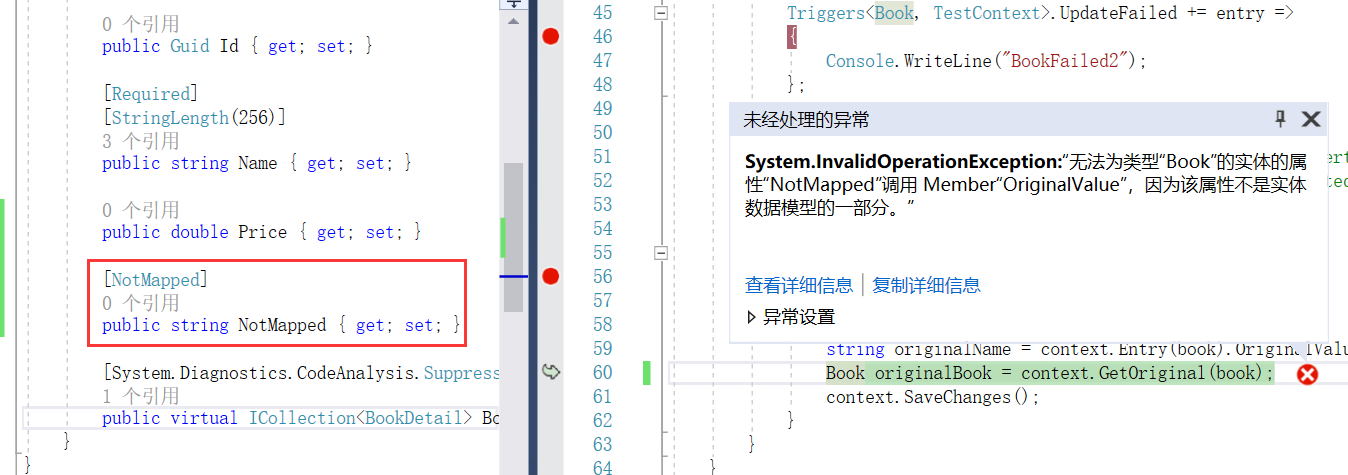Pin the unhandled exception popup

pos(1280,120)
